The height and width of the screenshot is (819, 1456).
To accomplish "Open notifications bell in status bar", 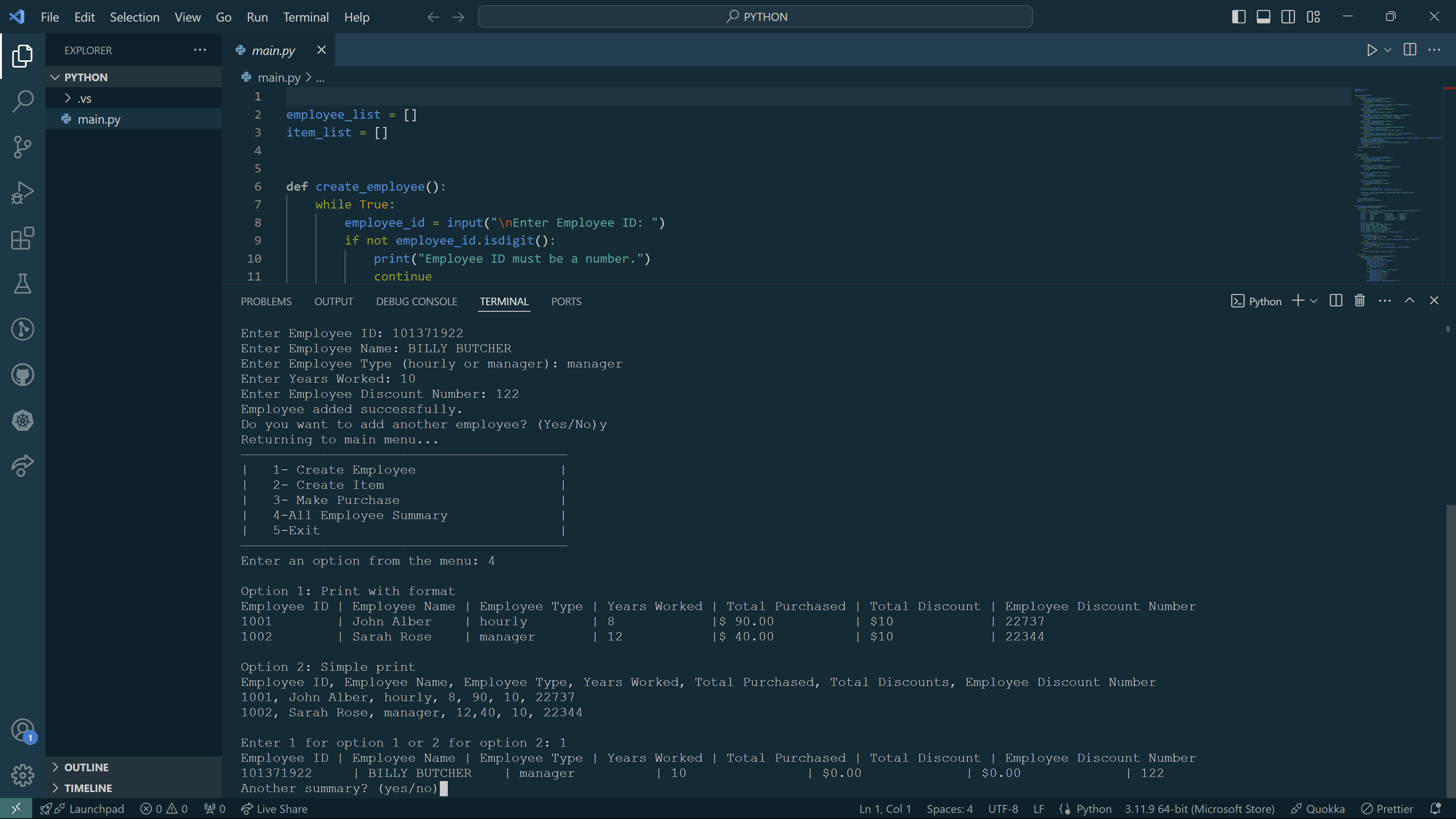I will coord(1436,809).
